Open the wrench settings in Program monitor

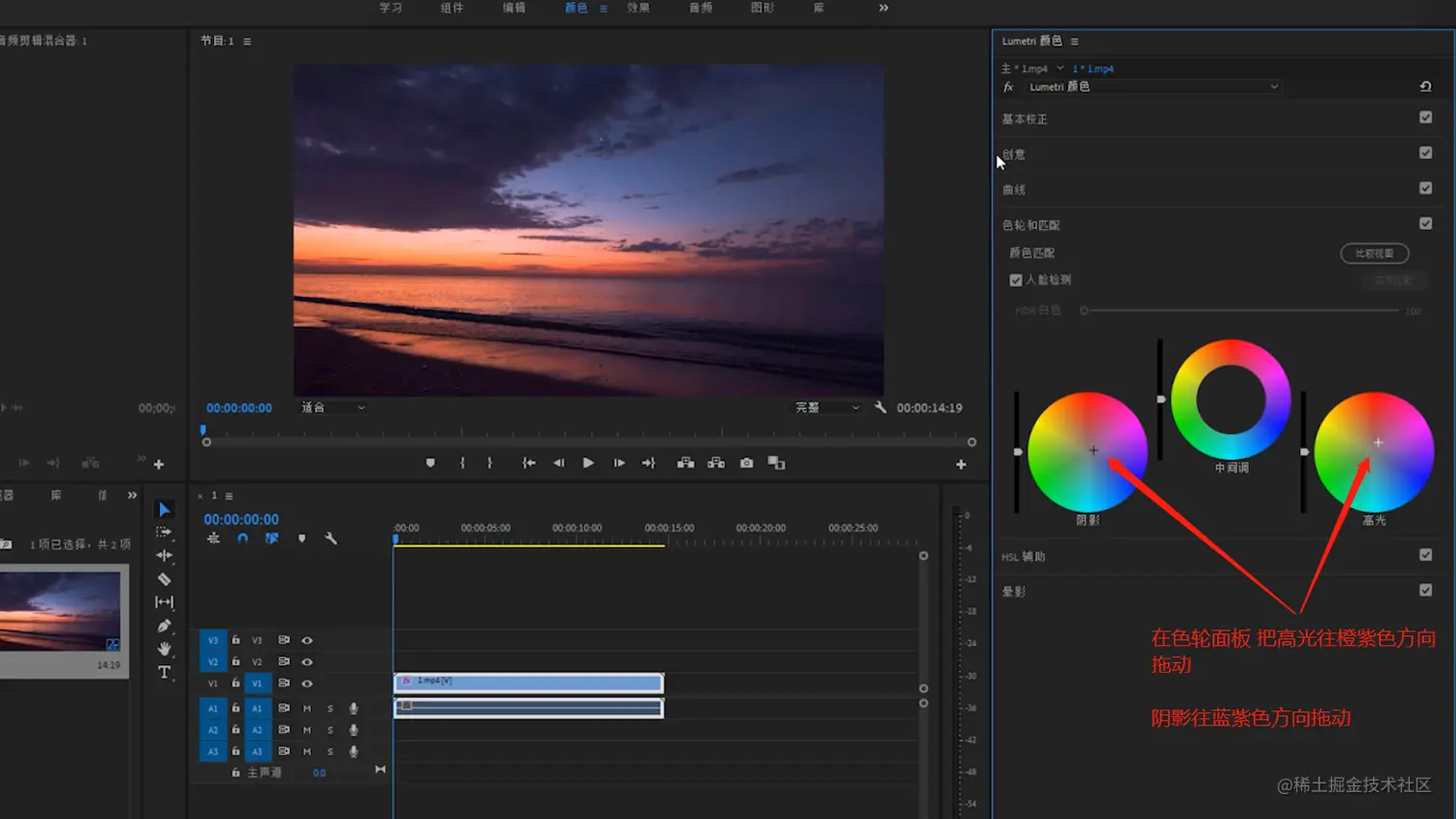point(880,407)
